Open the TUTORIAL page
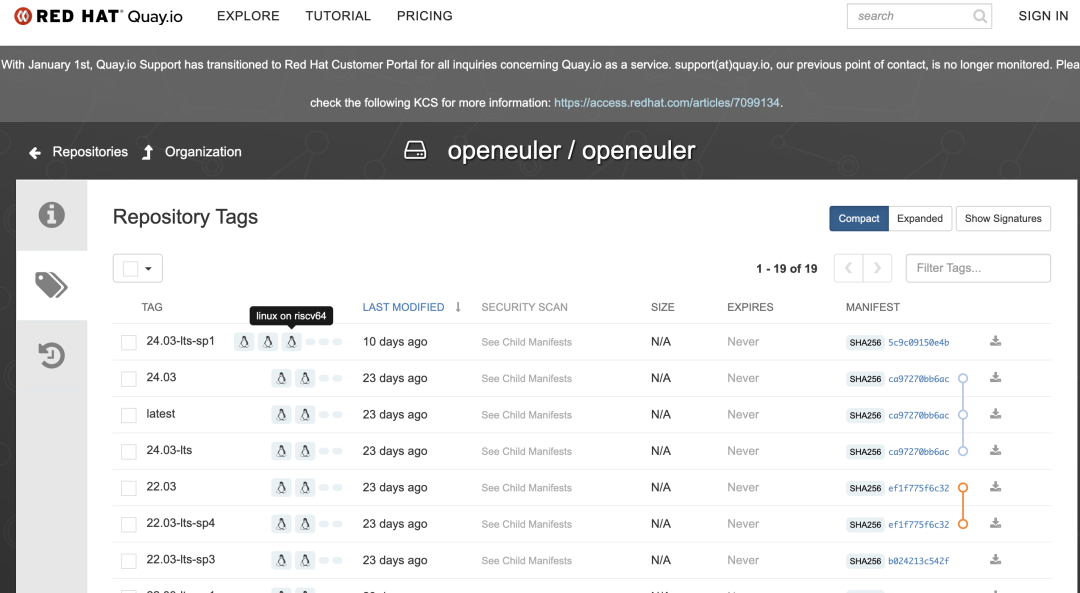Screen dimensions: 1080x593 pyautogui.click(x=338, y=16)
